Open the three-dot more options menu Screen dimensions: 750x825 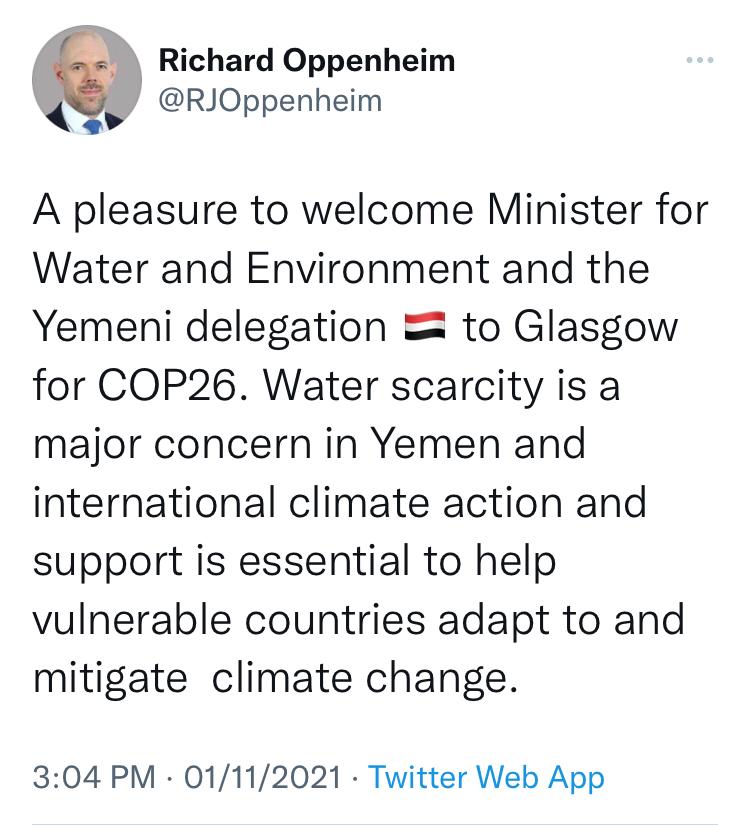click(699, 60)
